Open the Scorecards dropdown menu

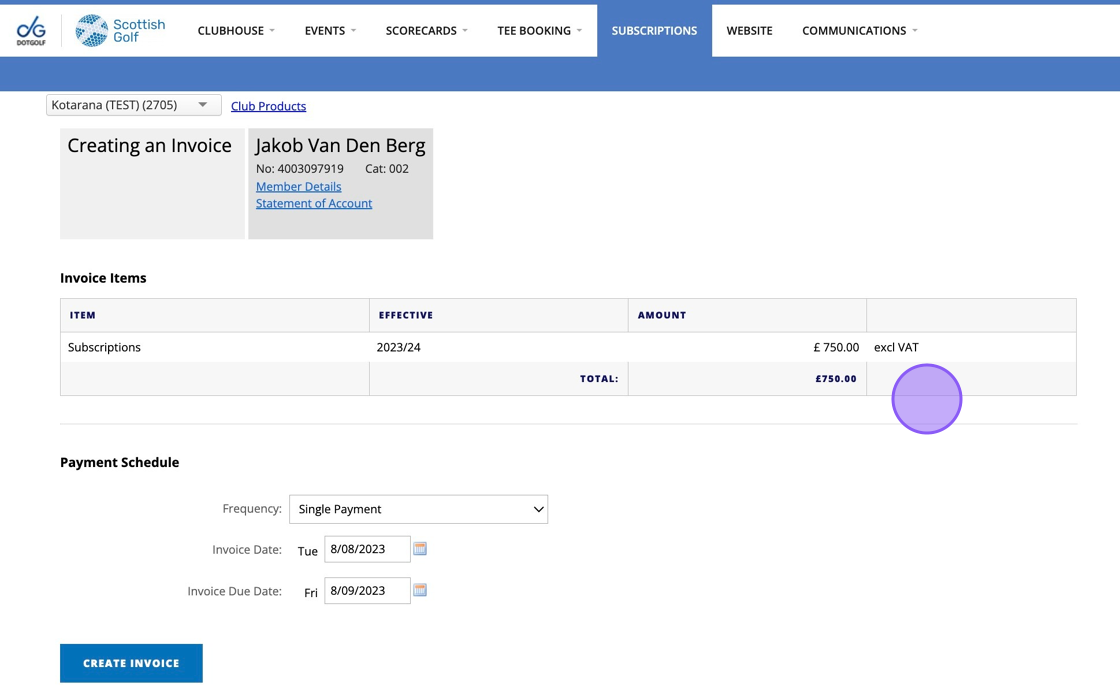[426, 31]
